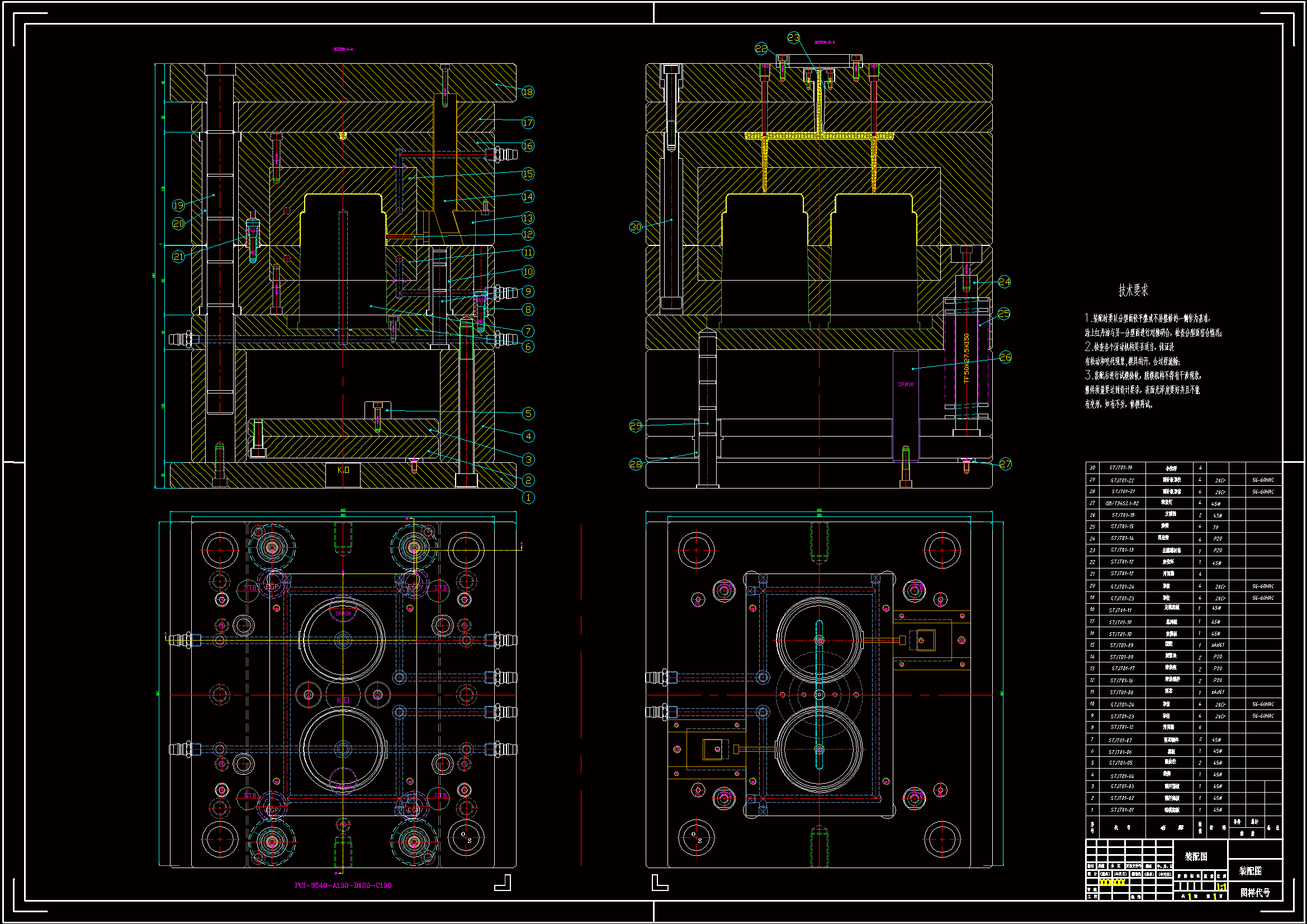Click the ST.JT01-01 row in parts list
The height and width of the screenshot is (924, 1307).
tap(1122, 809)
